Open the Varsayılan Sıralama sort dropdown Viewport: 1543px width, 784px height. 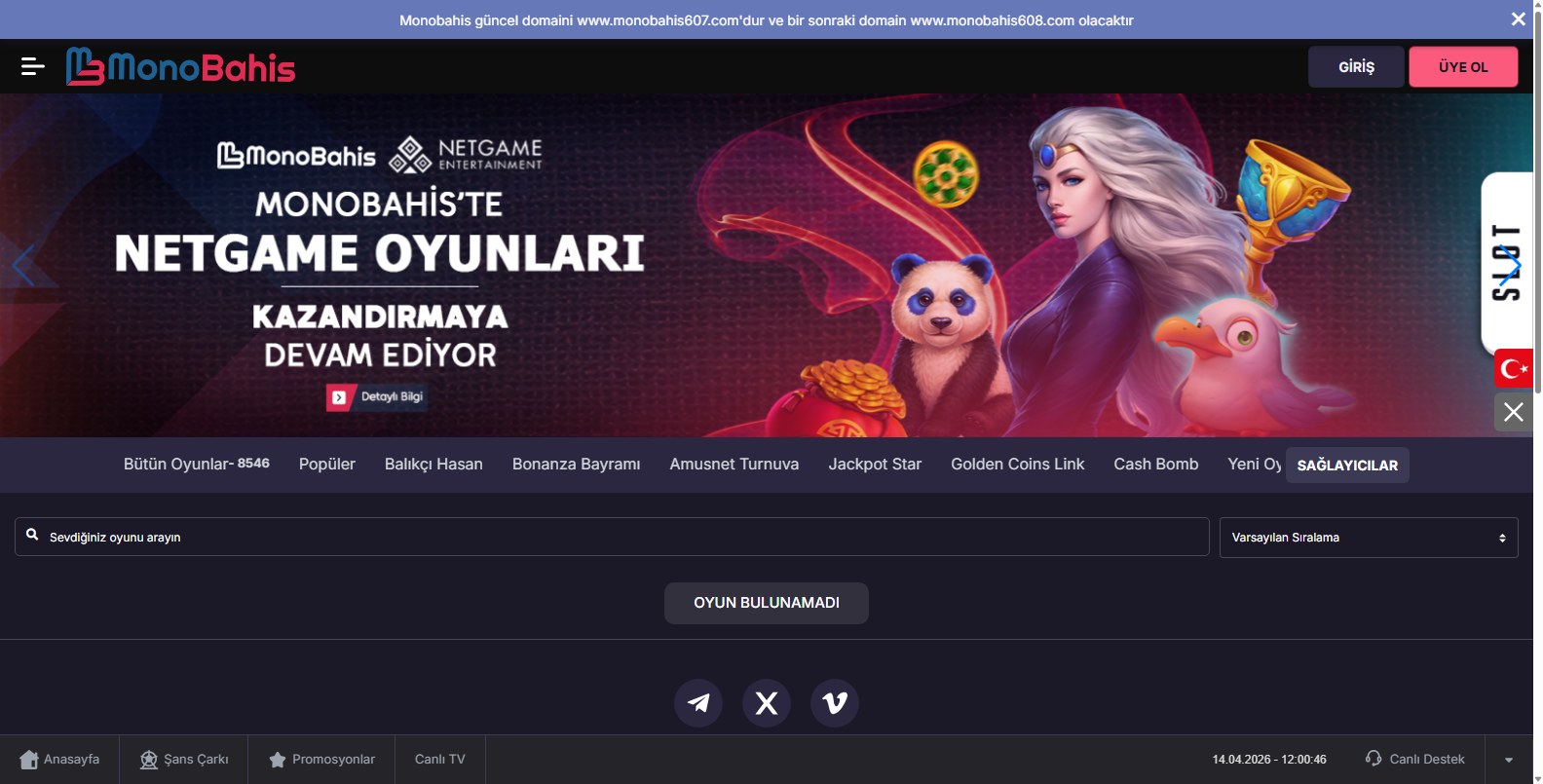pos(1368,538)
